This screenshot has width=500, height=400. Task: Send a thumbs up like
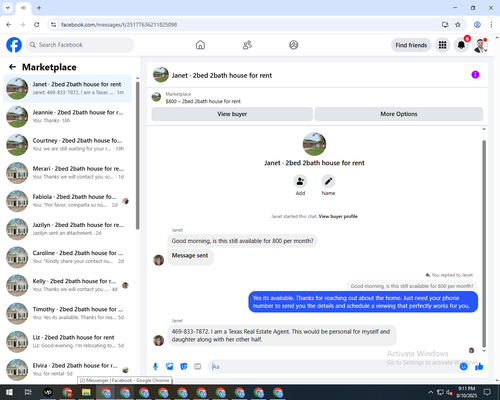coord(479,367)
